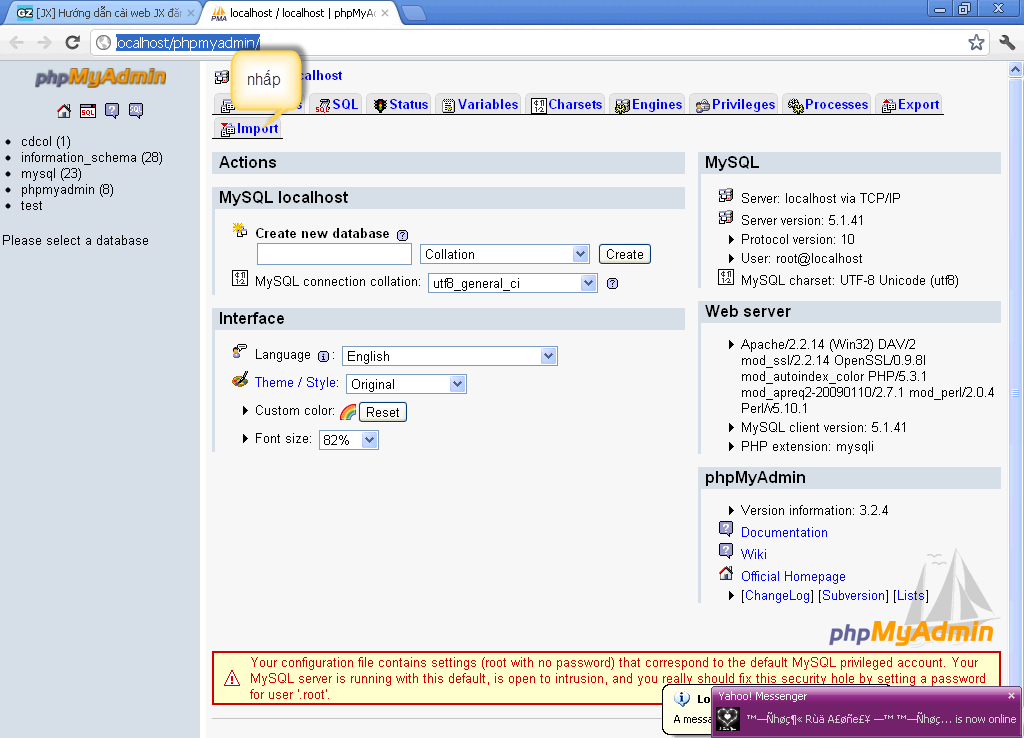
Task: Switch to the Engines tab
Action: tap(648, 104)
